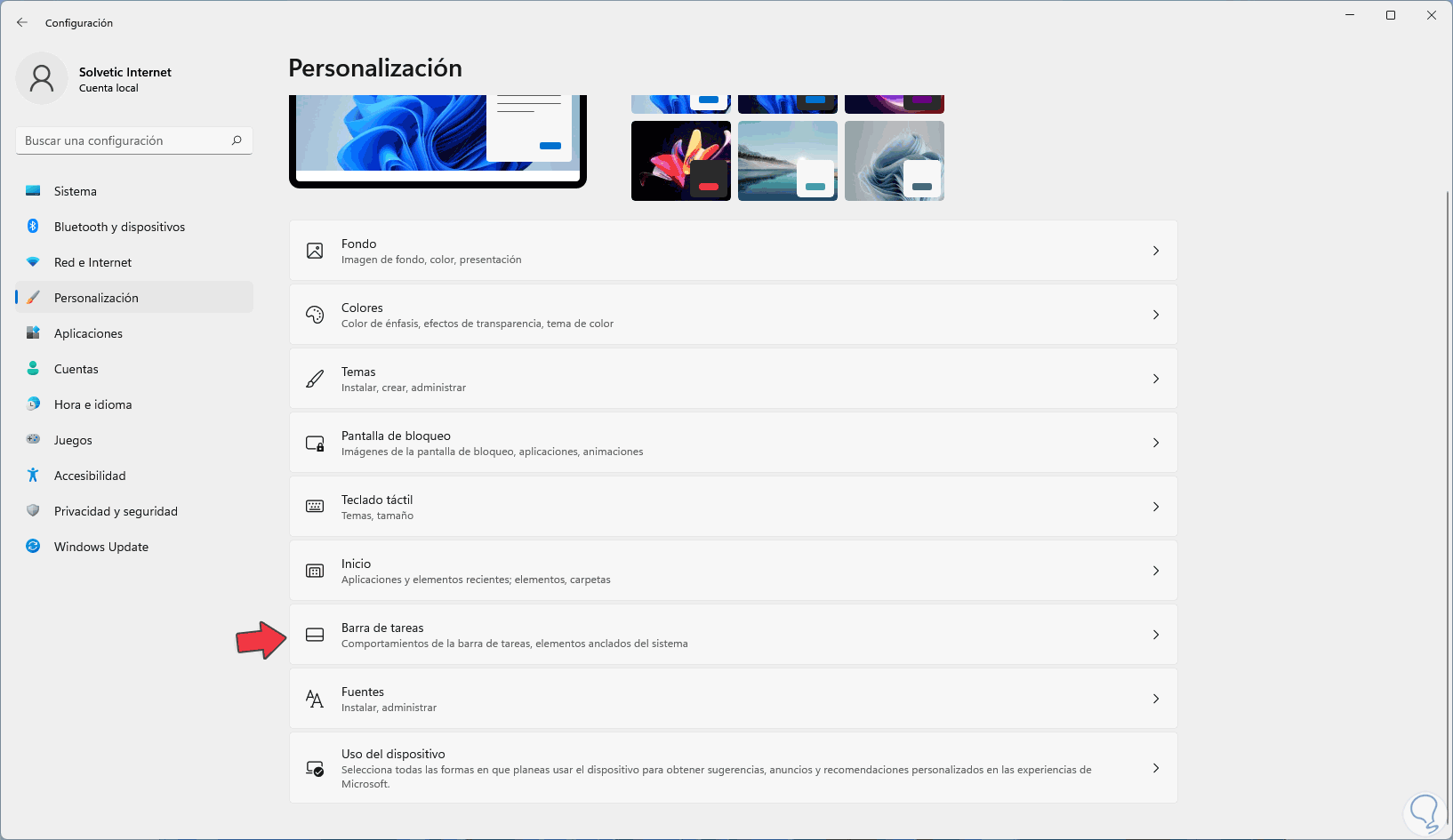Image resolution: width=1453 pixels, height=840 pixels.
Task: Expand the Teclado táctil chevron arrow
Action: click(x=1156, y=507)
